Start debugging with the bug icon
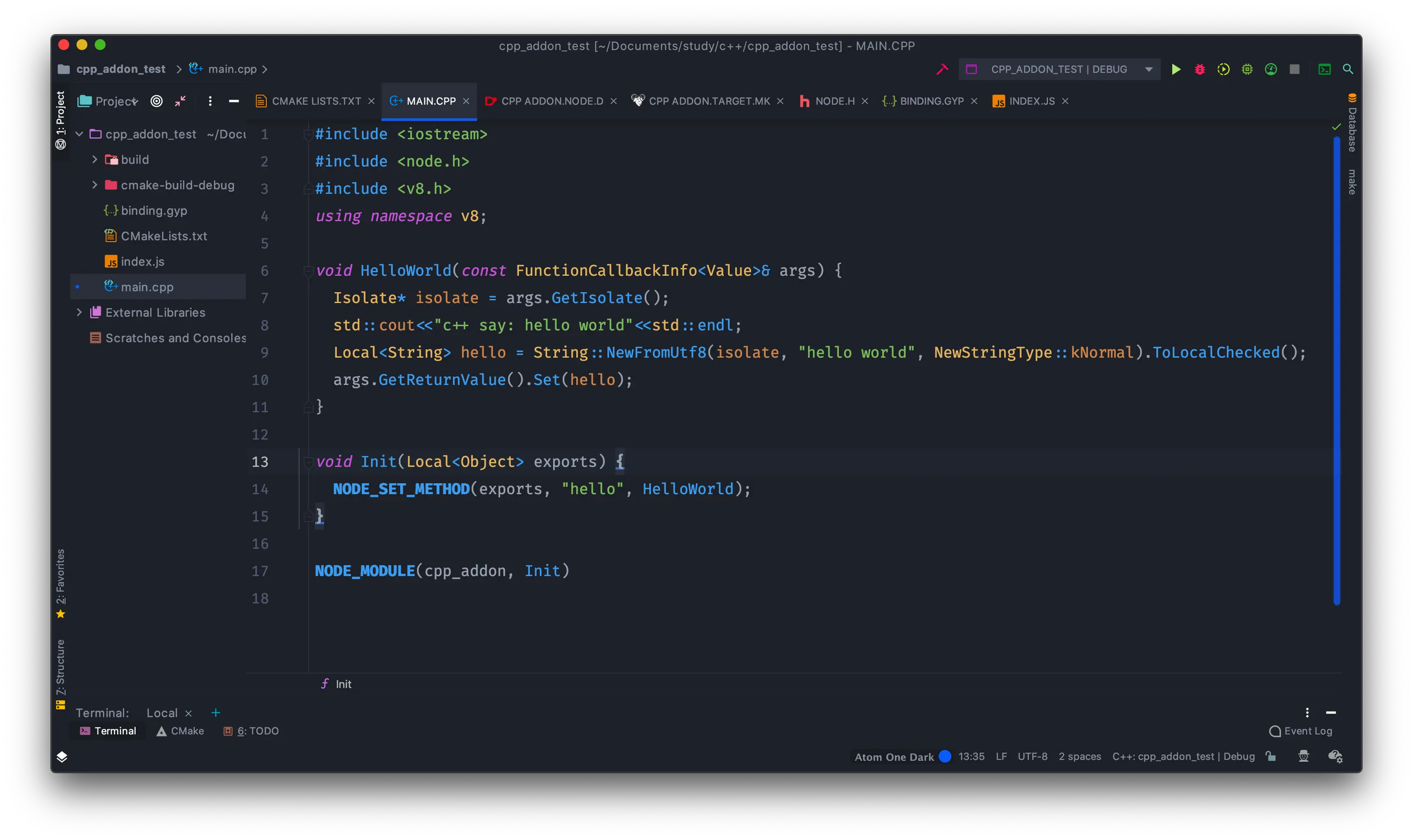This screenshot has width=1413, height=840. tap(1200, 69)
